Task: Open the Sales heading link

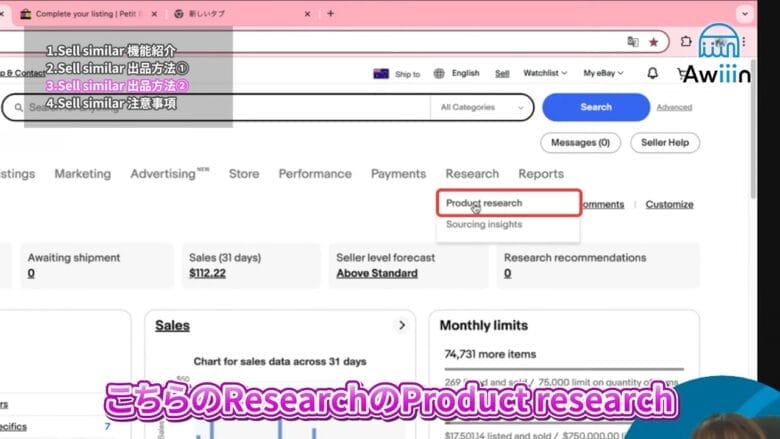Action: click(172, 325)
